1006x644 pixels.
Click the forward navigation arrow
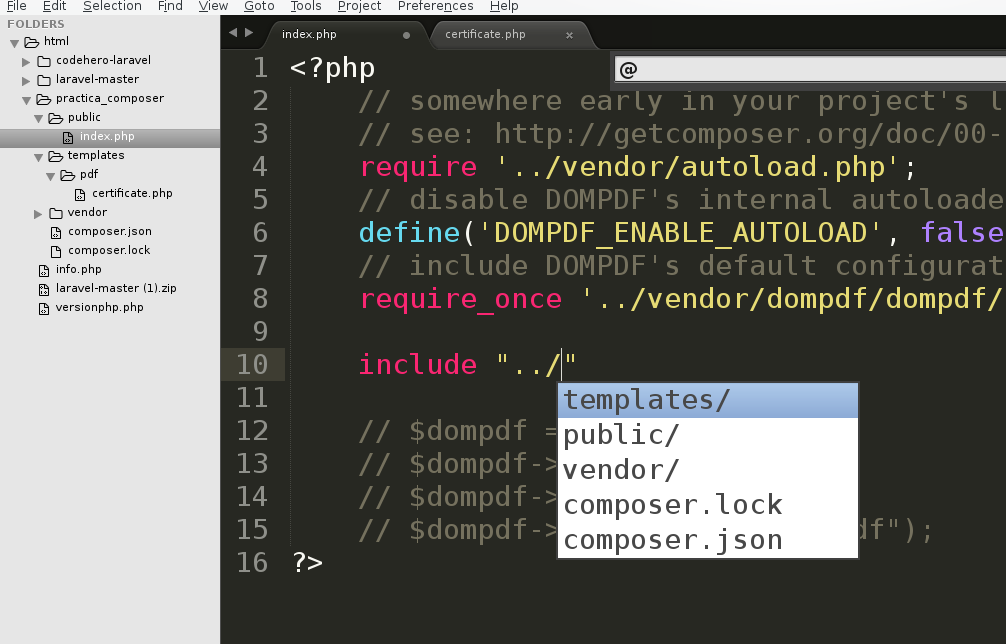click(x=247, y=31)
